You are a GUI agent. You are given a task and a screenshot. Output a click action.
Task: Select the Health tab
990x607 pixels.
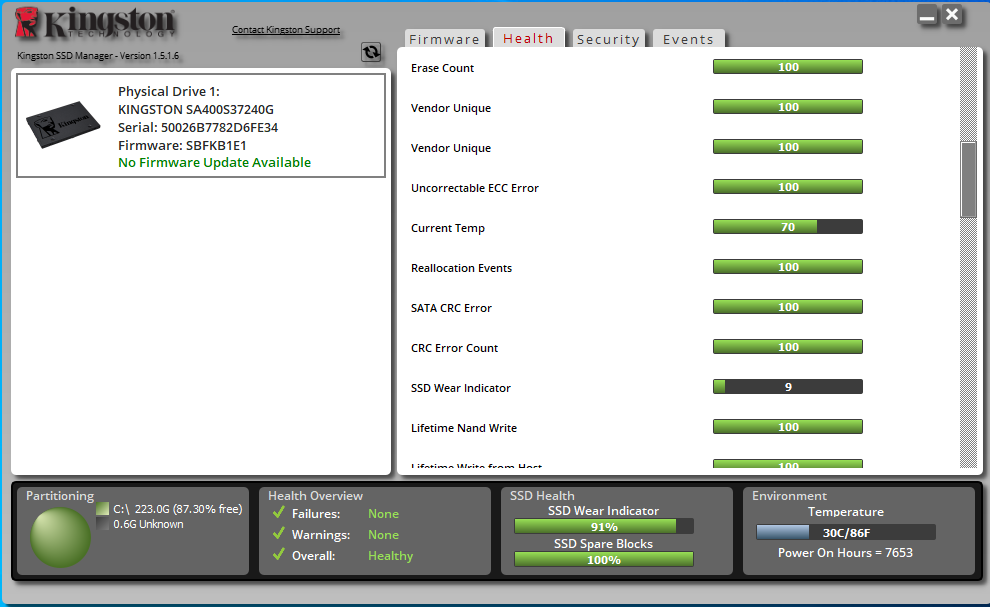pos(528,38)
